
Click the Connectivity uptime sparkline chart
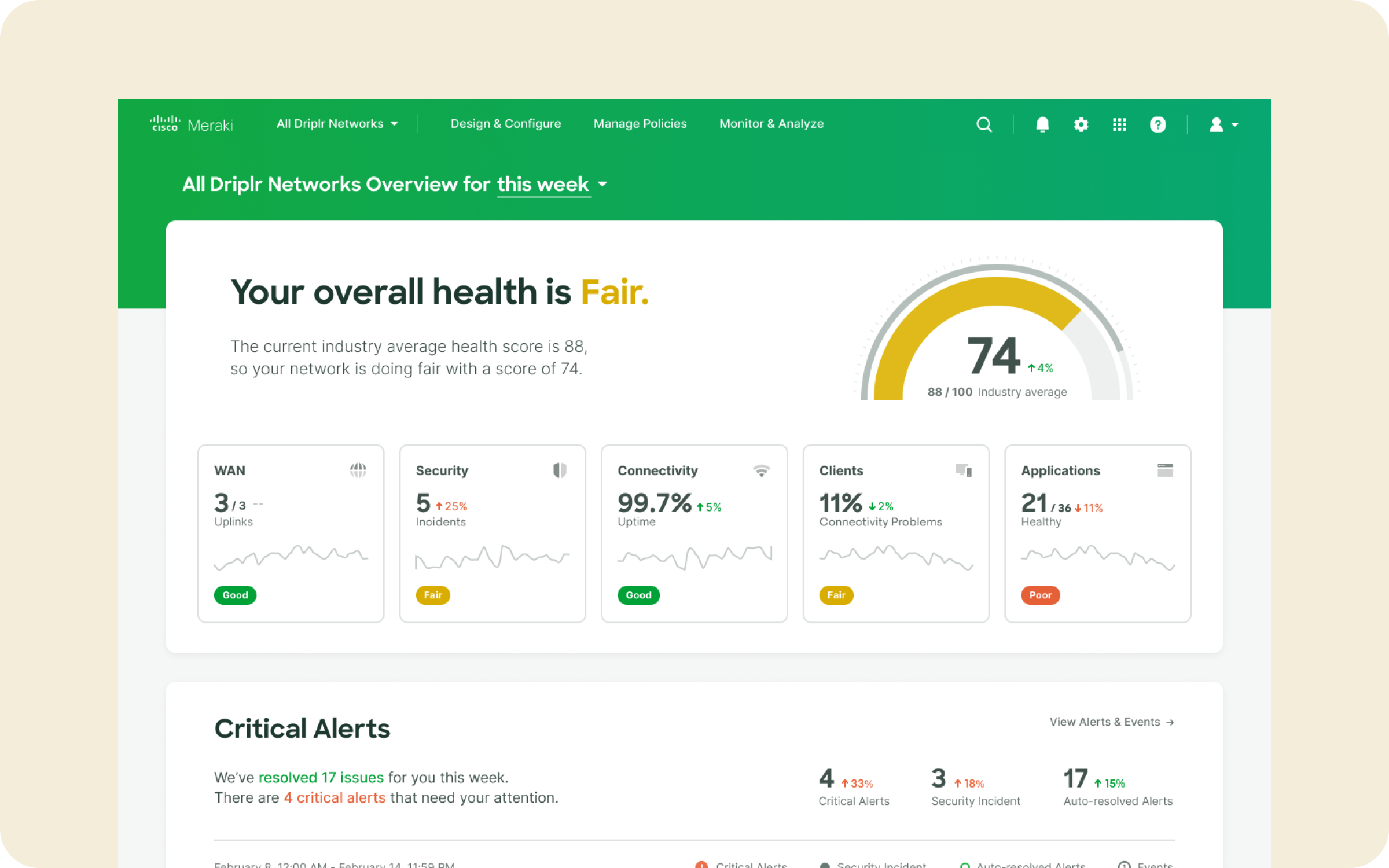coord(694,557)
